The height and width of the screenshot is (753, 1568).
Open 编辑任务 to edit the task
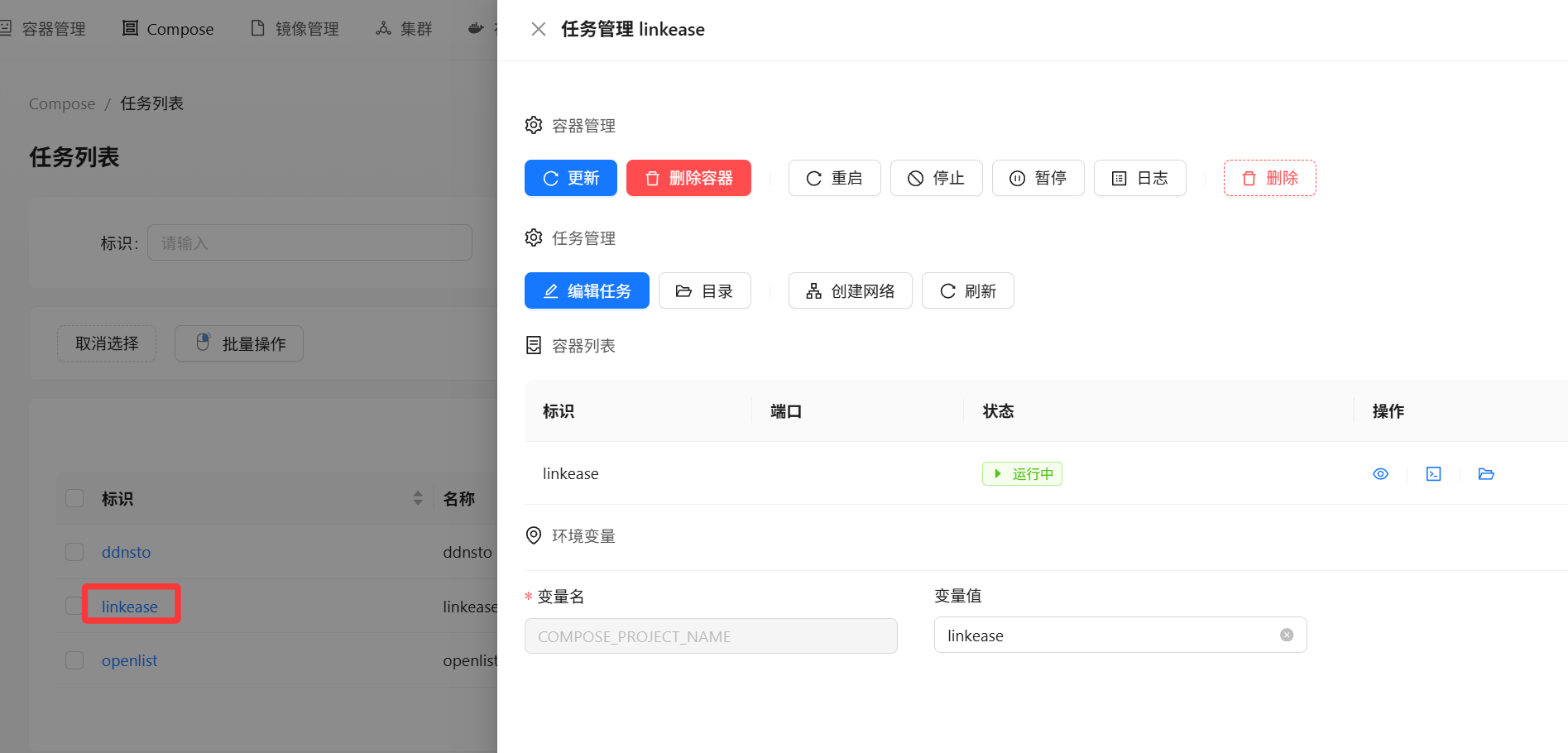click(587, 290)
